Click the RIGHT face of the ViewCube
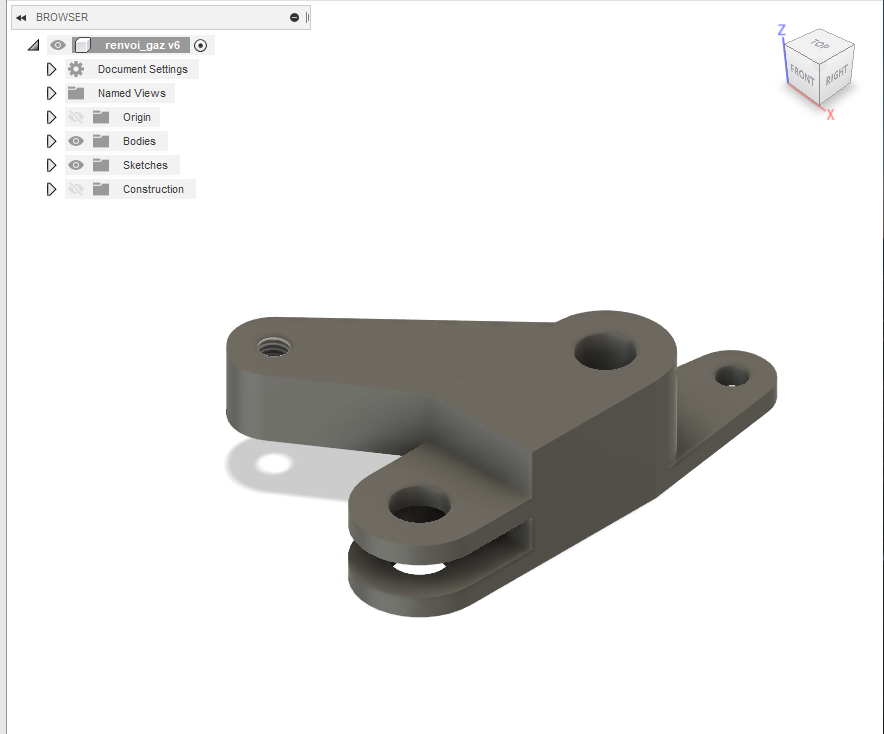Viewport: 884px width, 734px height. tap(837, 74)
